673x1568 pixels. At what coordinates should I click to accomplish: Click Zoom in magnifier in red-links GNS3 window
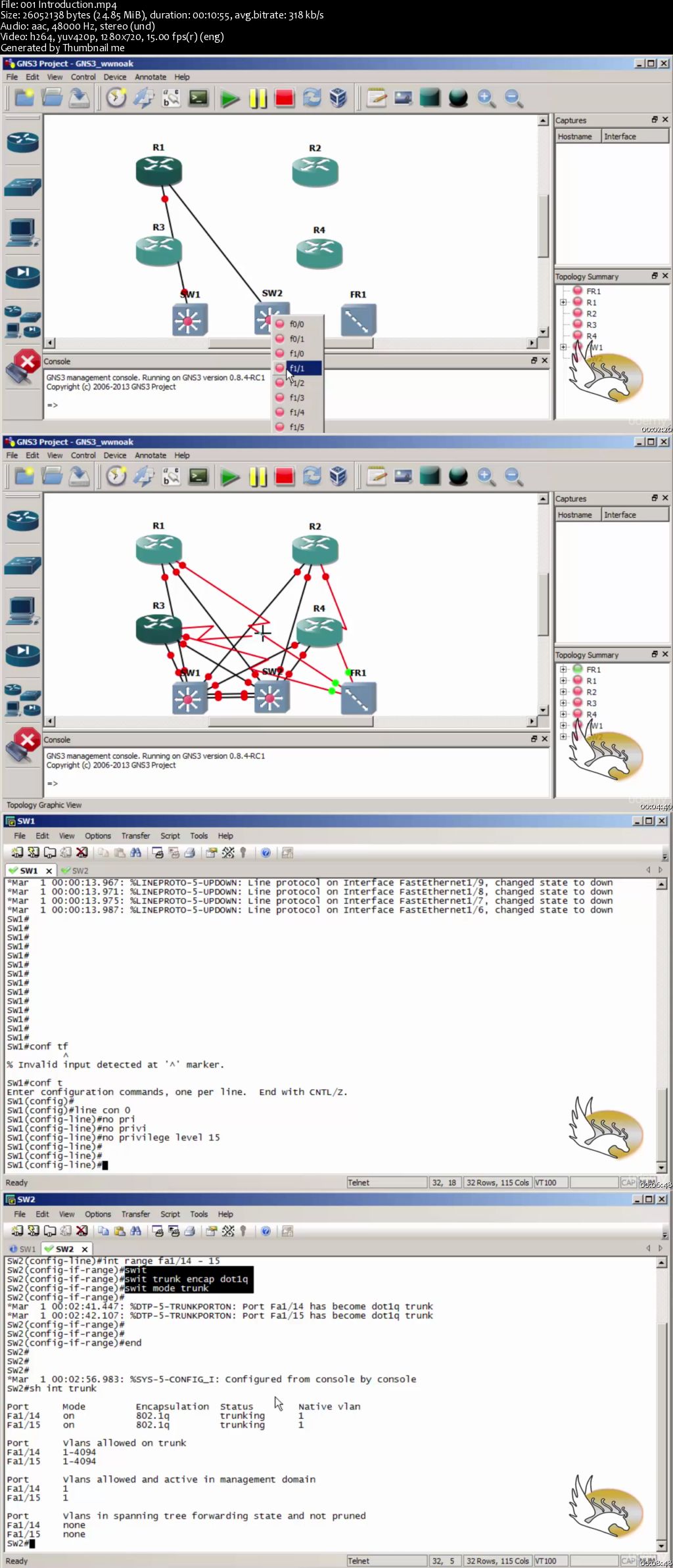(486, 476)
